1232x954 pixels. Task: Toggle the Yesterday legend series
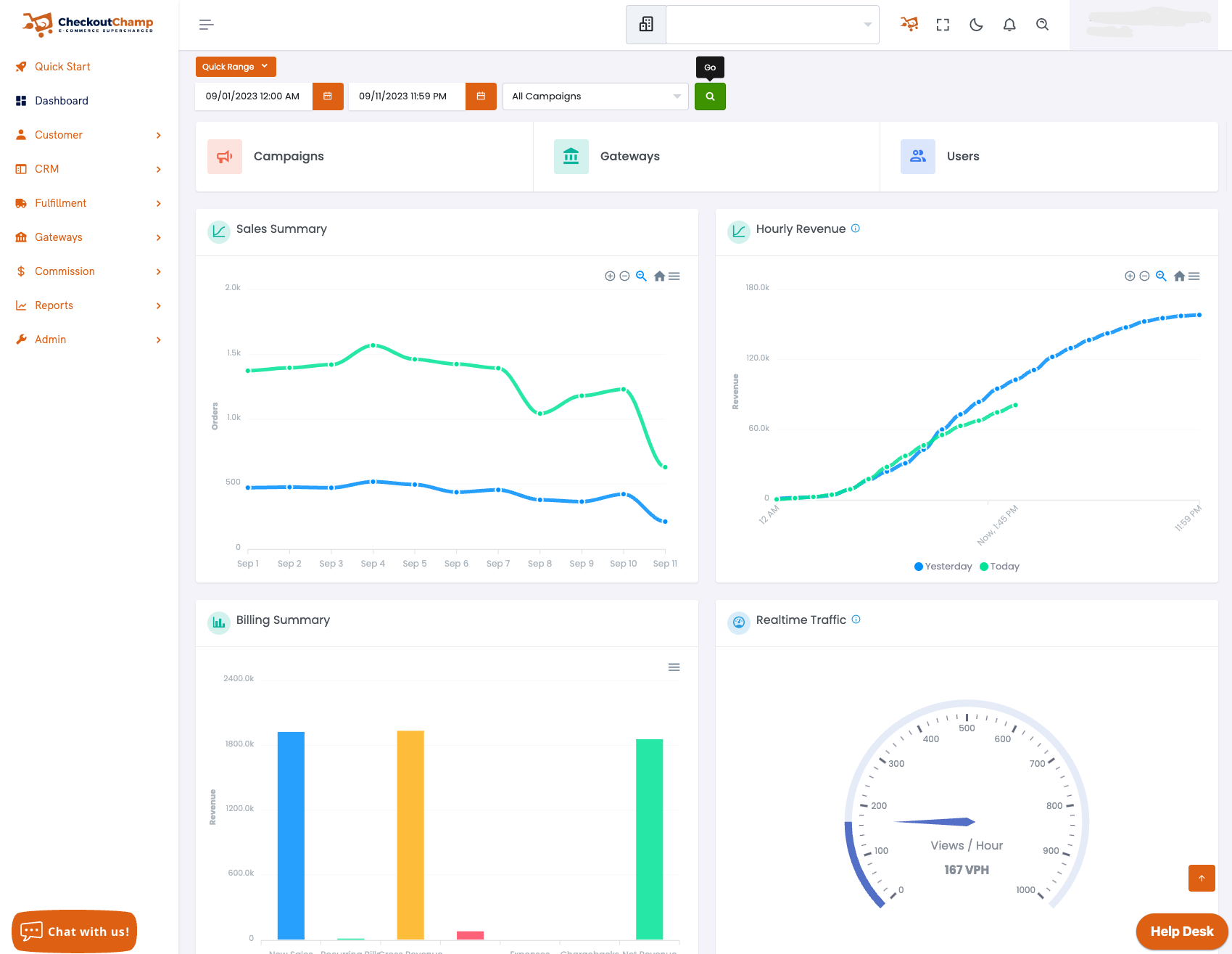(943, 567)
